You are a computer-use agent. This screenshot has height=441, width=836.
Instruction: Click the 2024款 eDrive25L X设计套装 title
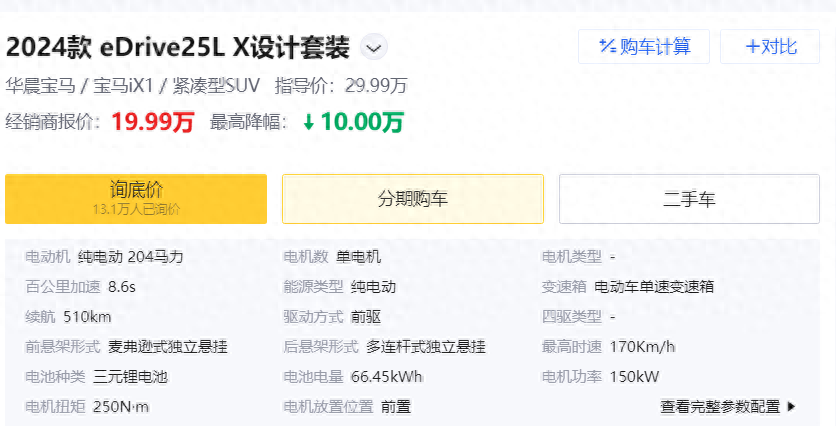tap(178, 47)
